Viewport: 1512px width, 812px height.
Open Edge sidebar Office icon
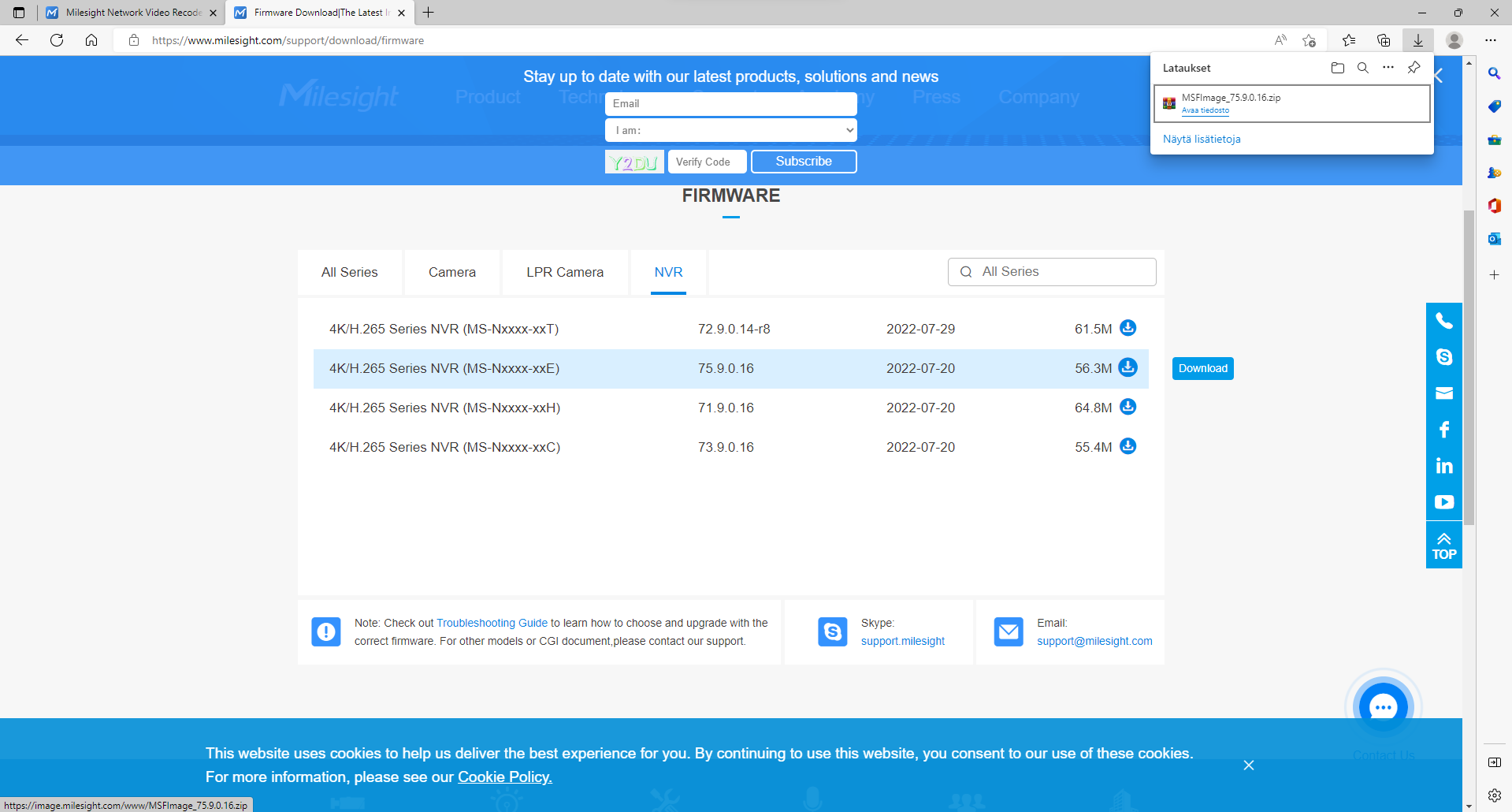pyautogui.click(x=1495, y=206)
